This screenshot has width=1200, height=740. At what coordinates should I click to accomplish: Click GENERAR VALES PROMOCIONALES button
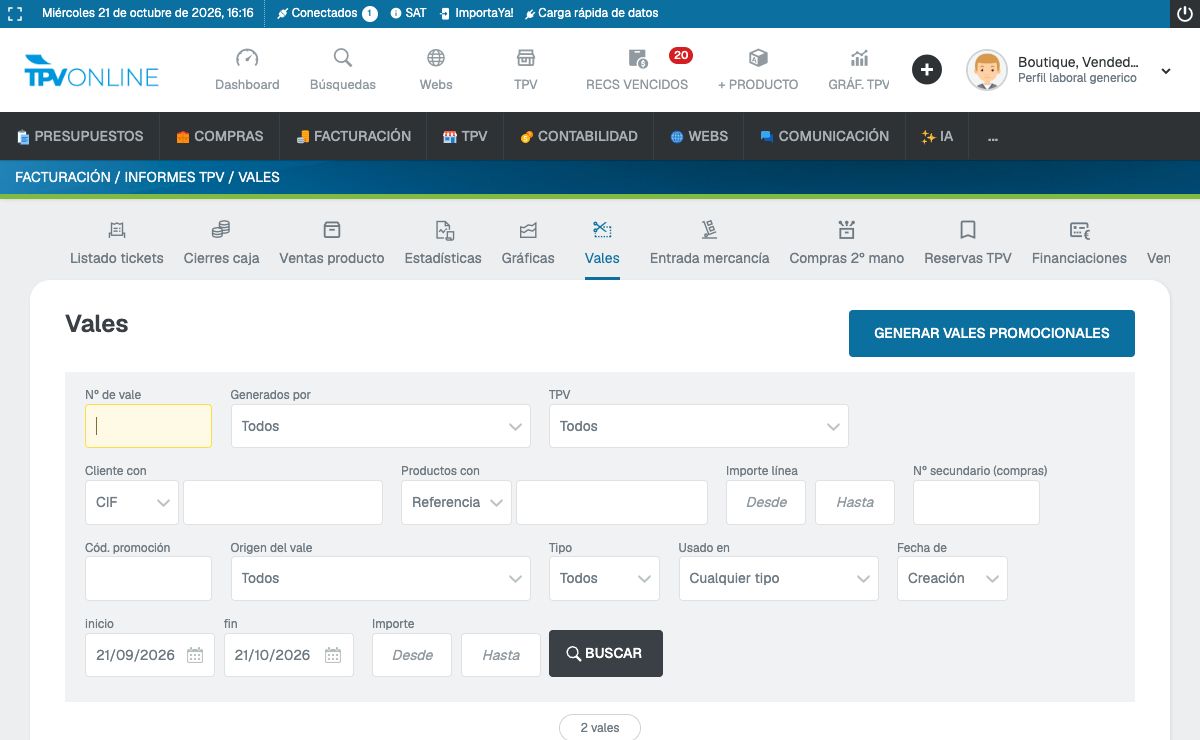point(992,333)
